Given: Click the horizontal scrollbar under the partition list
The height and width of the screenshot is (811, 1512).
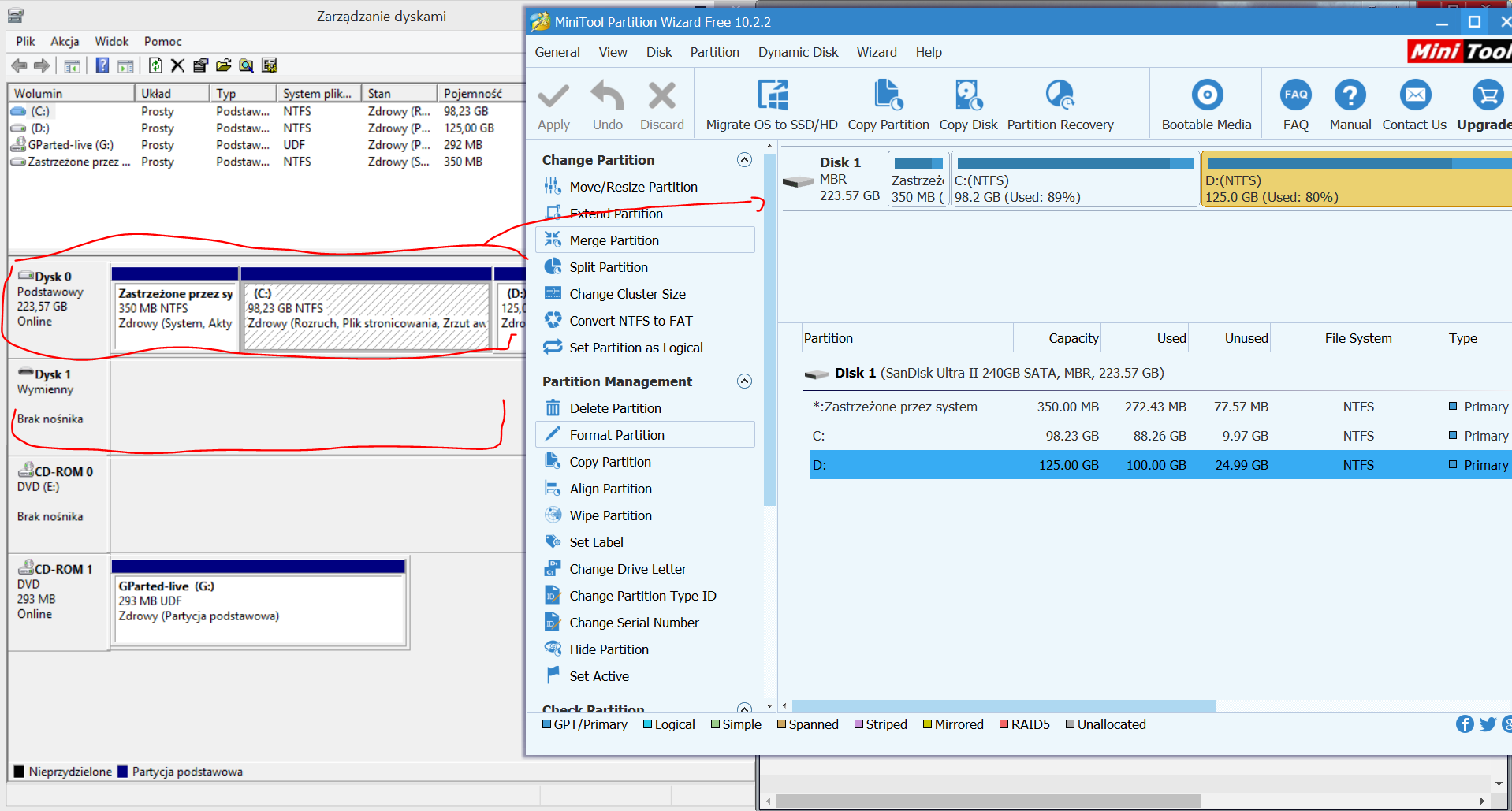Looking at the screenshot, I should 1004,706.
